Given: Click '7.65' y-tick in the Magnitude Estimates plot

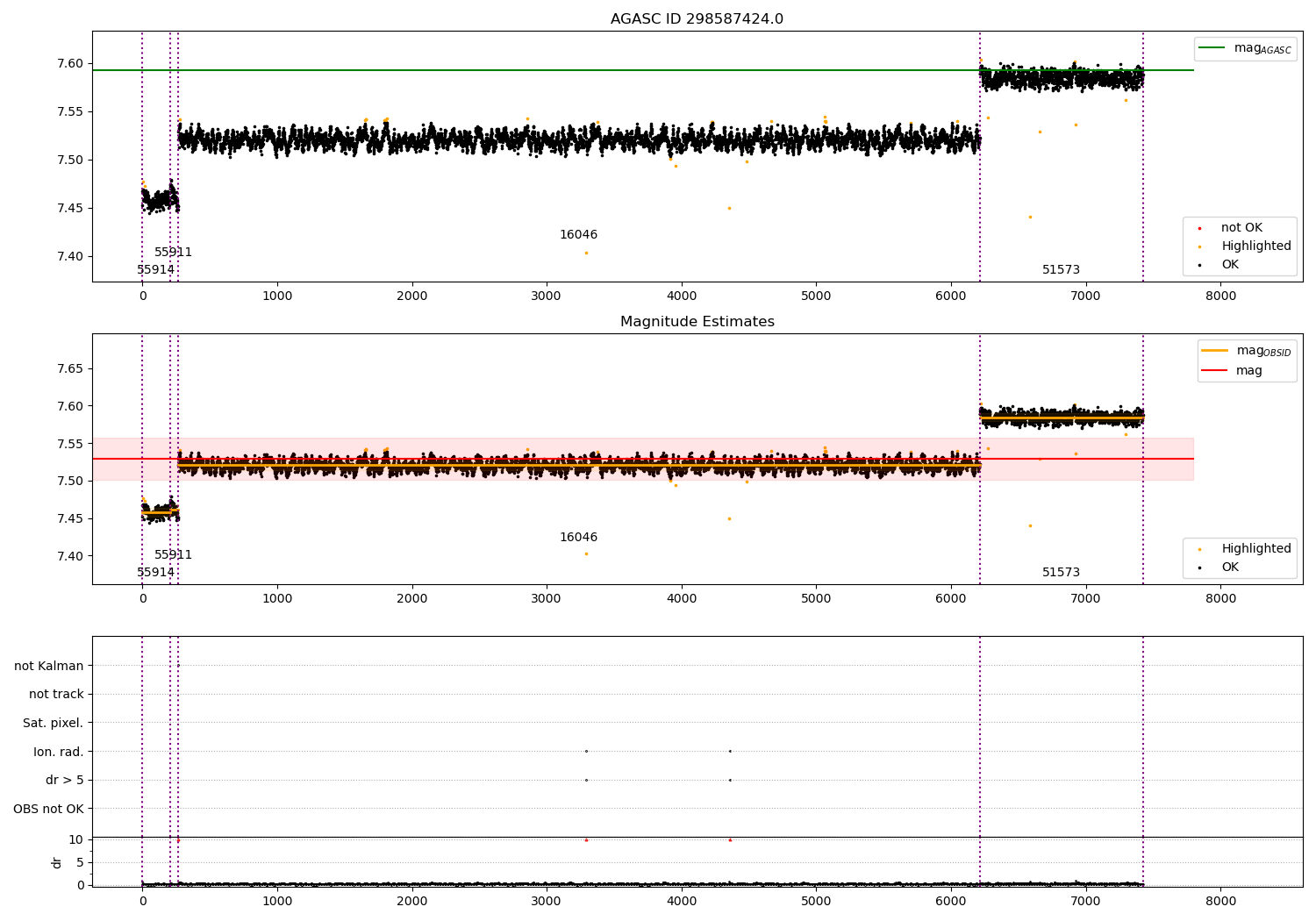Looking at the screenshot, I should click(x=70, y=369).
